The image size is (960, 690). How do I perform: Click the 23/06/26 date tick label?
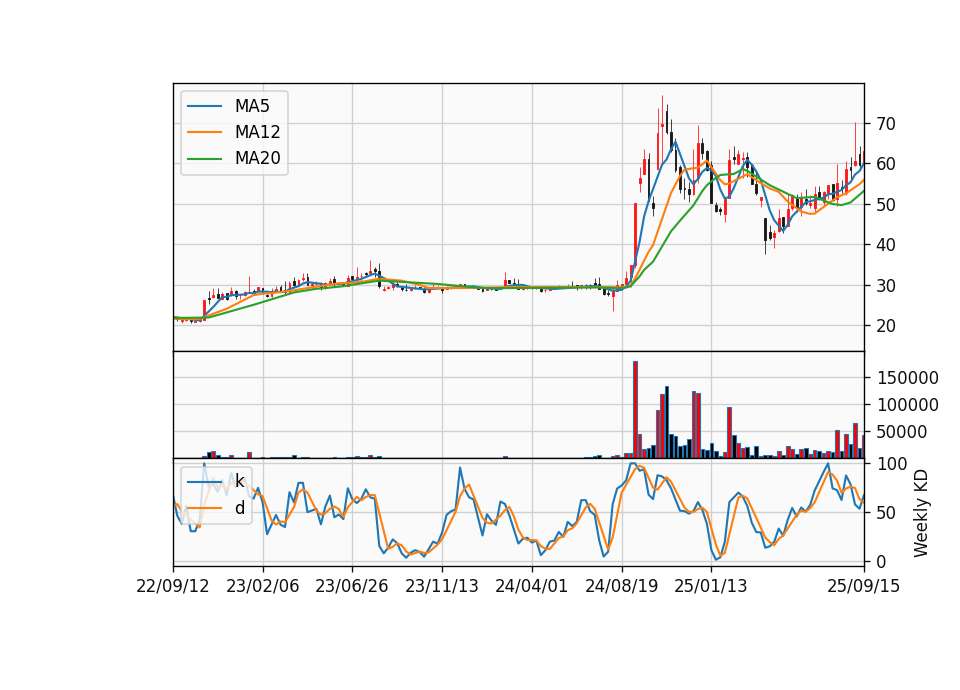352,586
